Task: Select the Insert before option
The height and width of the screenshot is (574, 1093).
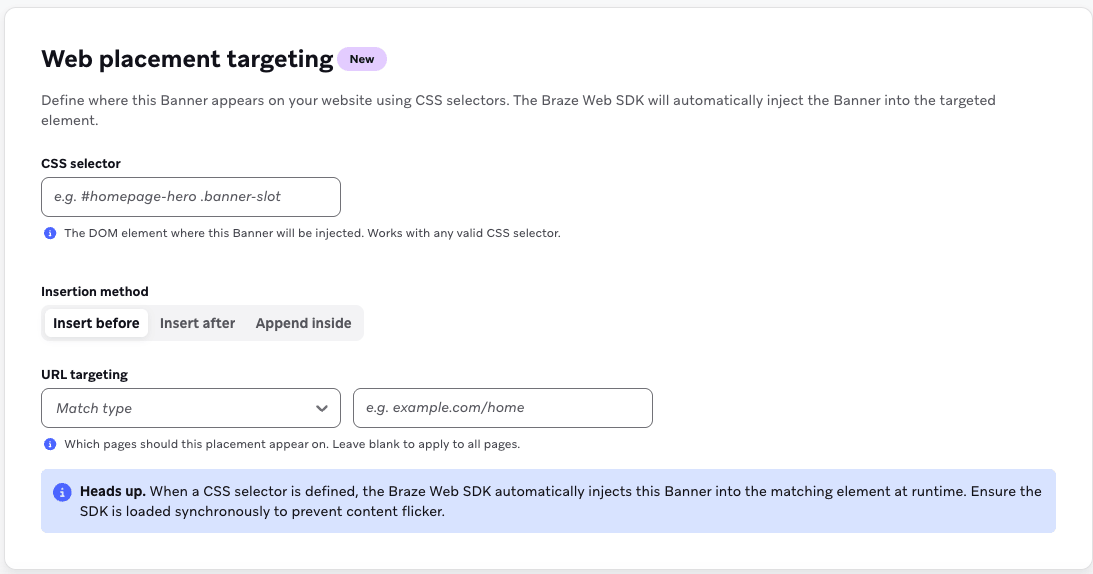Action: (96, 323)
